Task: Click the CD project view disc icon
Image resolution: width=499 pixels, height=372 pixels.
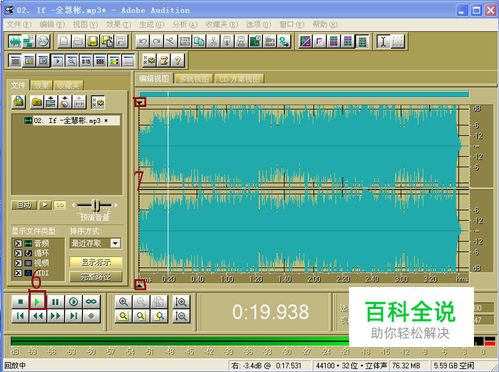Action: (43, 42)
